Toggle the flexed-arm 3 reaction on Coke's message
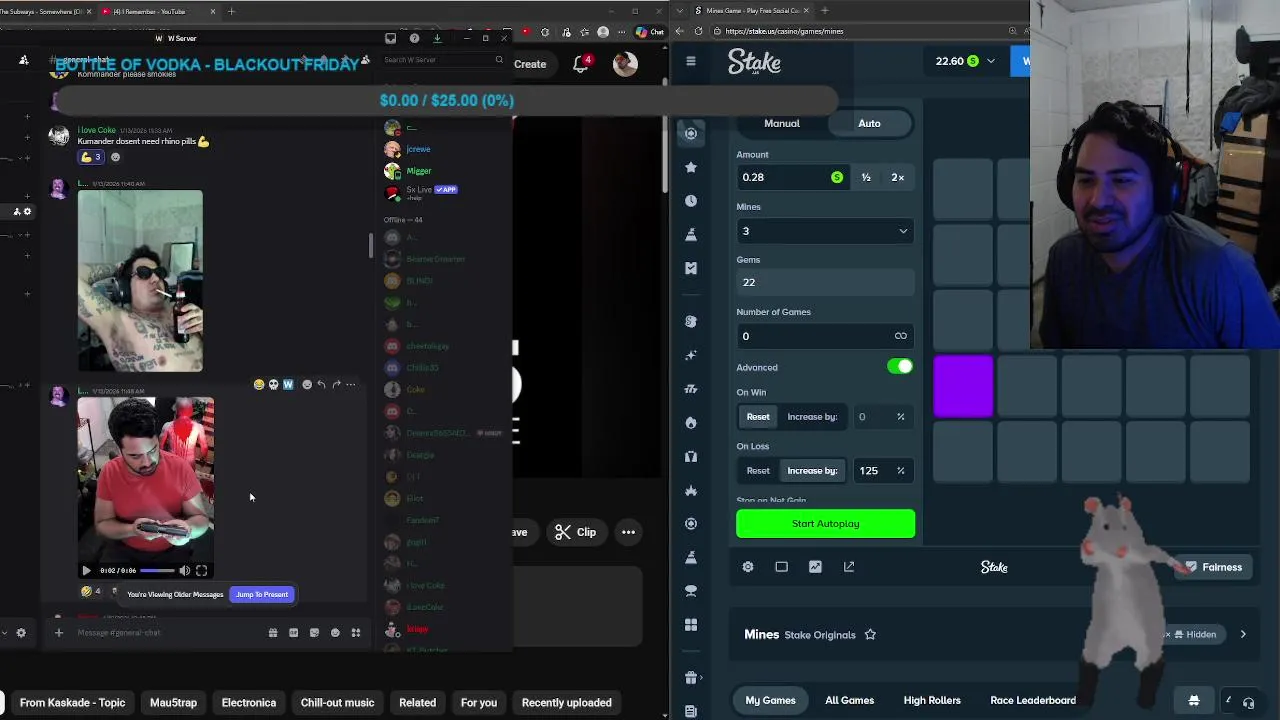 pos(90,157)
